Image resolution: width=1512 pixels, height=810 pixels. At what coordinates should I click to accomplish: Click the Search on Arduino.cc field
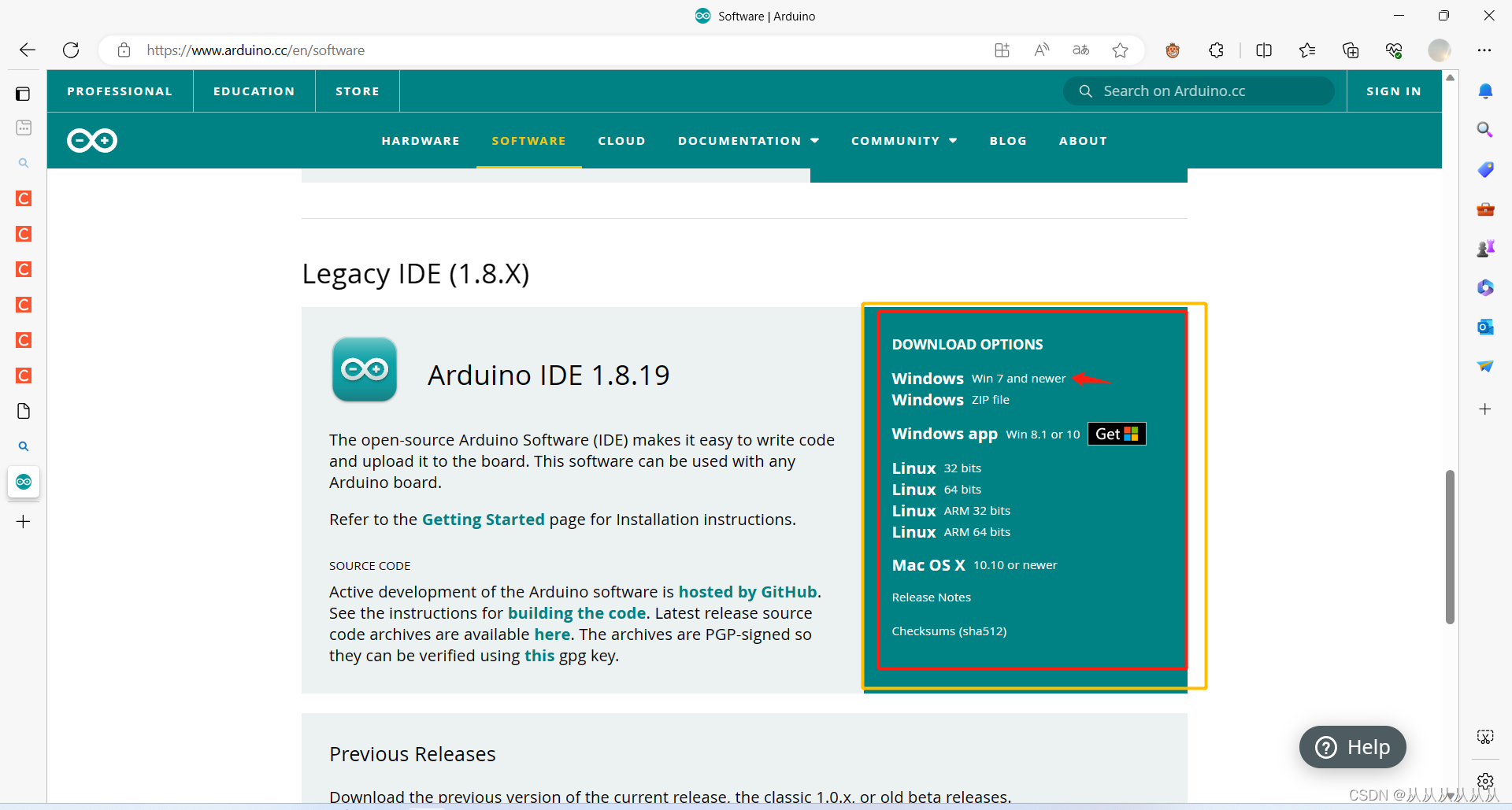click(x=1197, y=91)
